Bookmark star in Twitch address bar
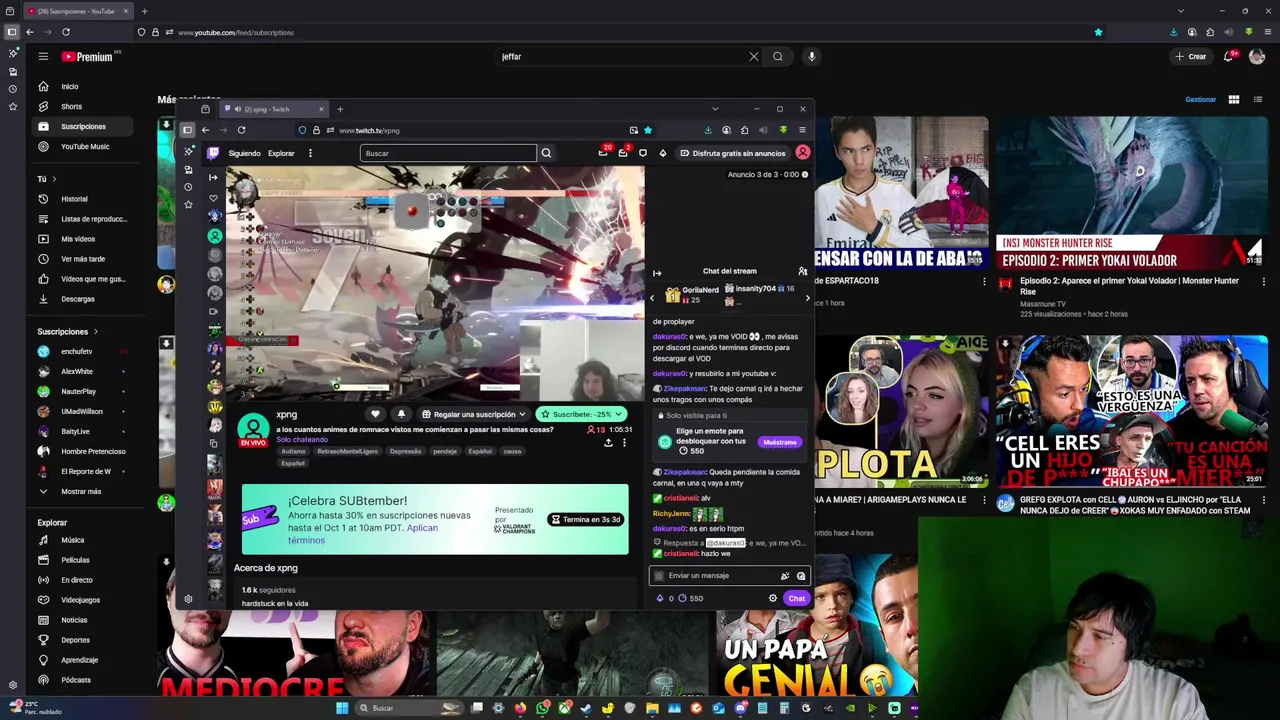This screenshot has height=720, width=1280. pyautogui.click(x=648, y=130)
